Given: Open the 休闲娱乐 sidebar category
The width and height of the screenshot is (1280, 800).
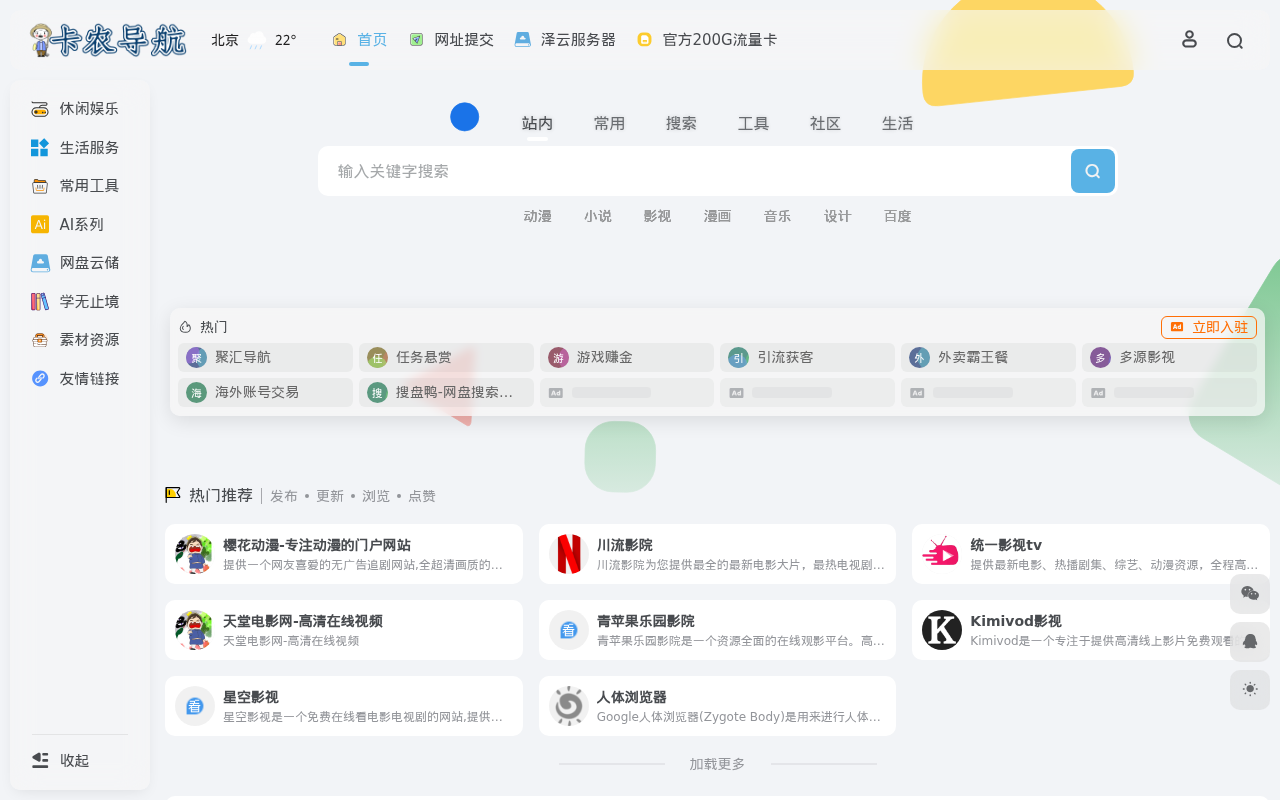Looking at the screenshot, I should point(88,109).
